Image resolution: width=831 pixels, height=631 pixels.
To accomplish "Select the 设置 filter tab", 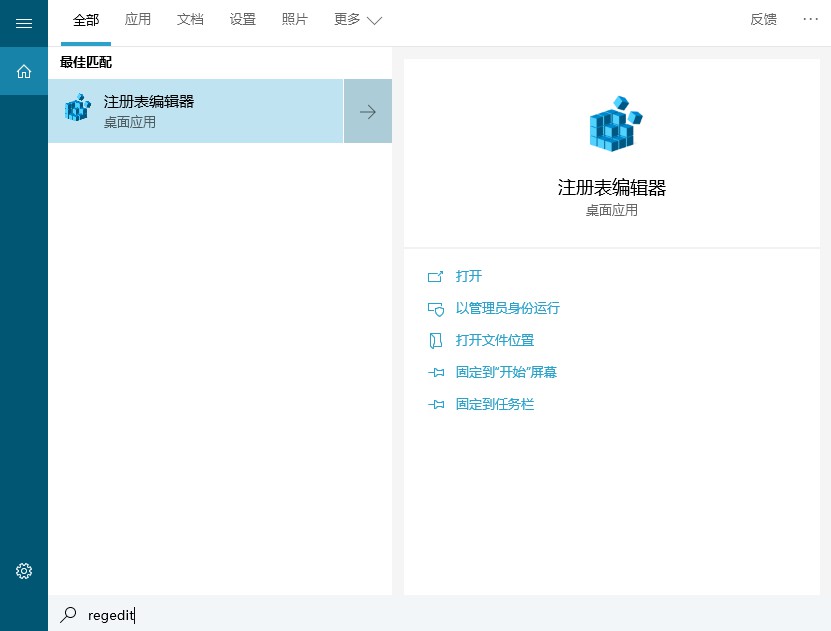I will pyautogui.click(x=242, y=20).
